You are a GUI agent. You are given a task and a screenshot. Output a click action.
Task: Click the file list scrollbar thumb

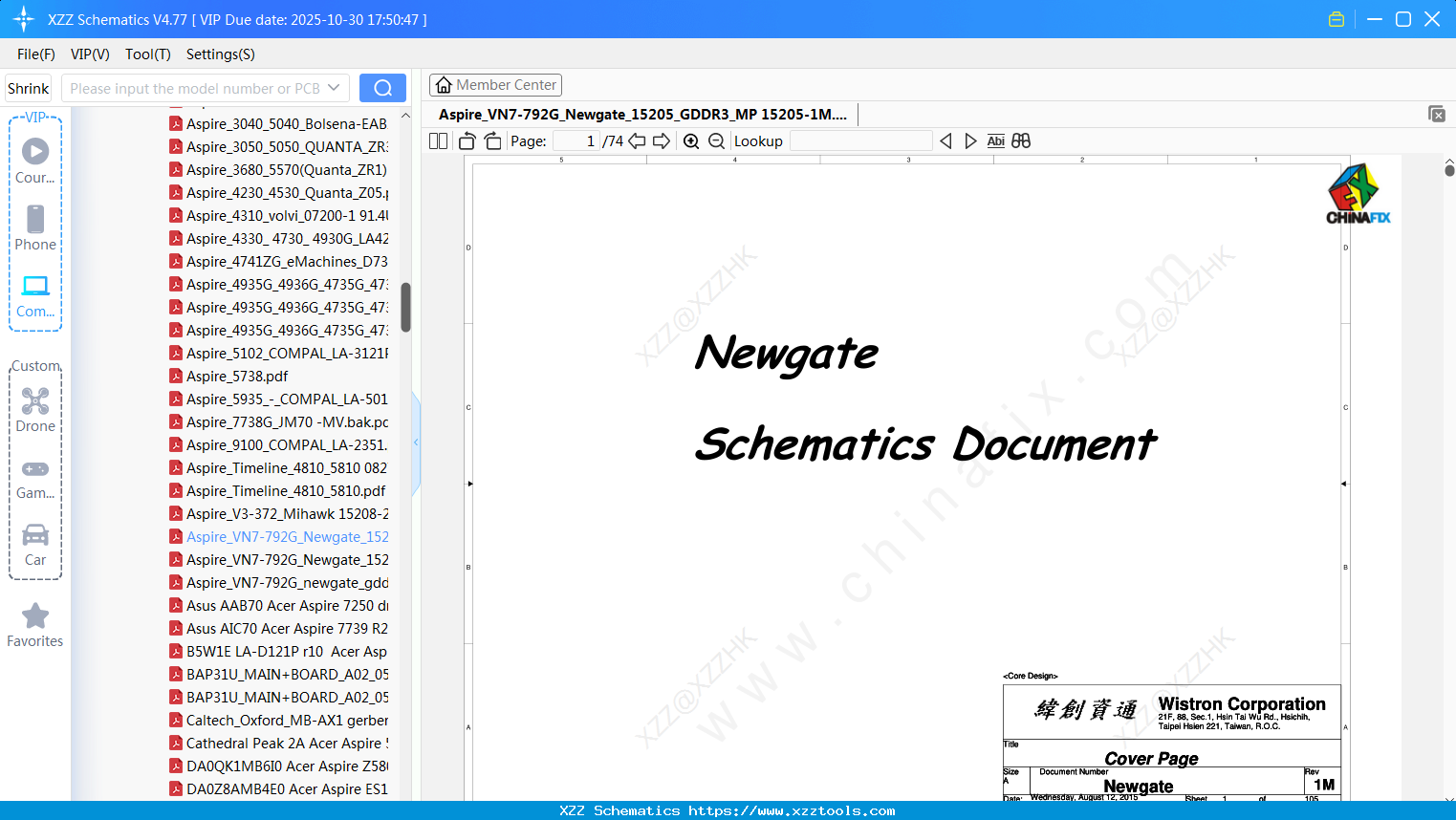[405, 307]
